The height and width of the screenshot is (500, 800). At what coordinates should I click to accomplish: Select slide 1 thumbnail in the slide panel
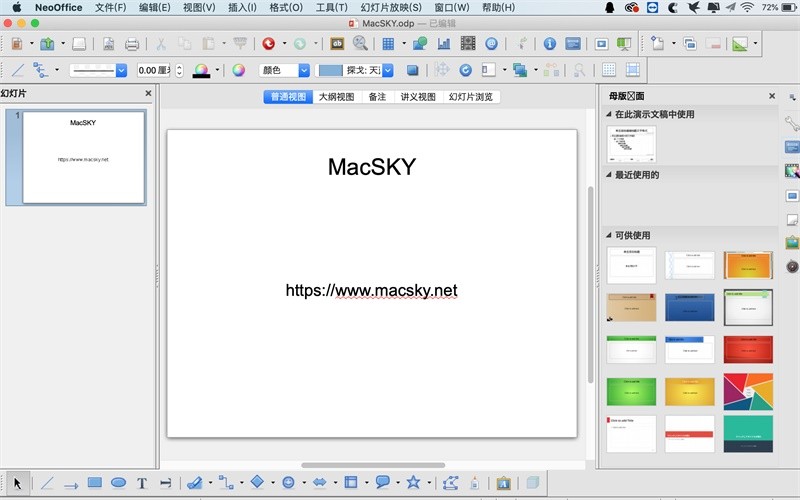84,157
